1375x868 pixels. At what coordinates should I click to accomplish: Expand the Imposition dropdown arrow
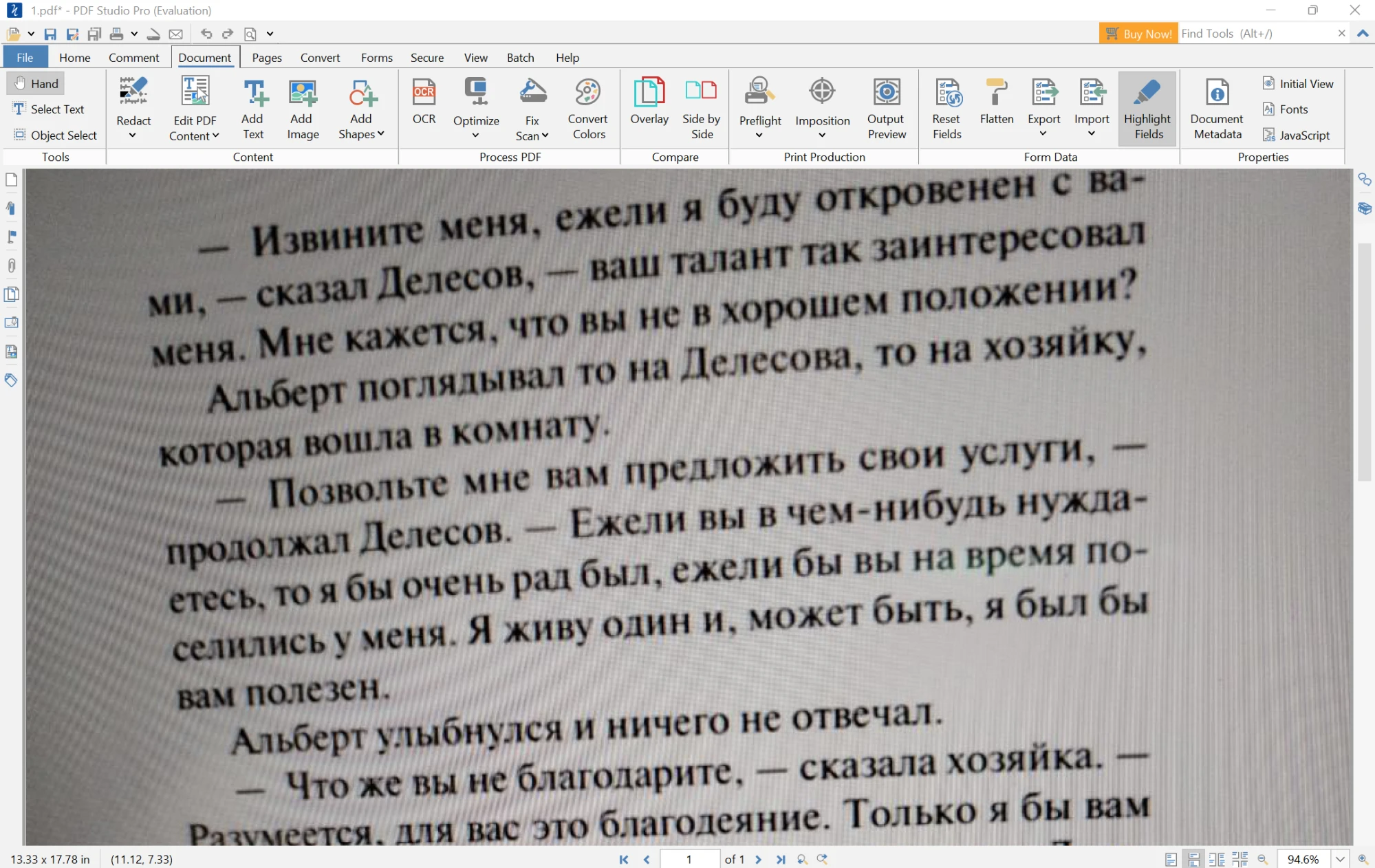point(822,135)
